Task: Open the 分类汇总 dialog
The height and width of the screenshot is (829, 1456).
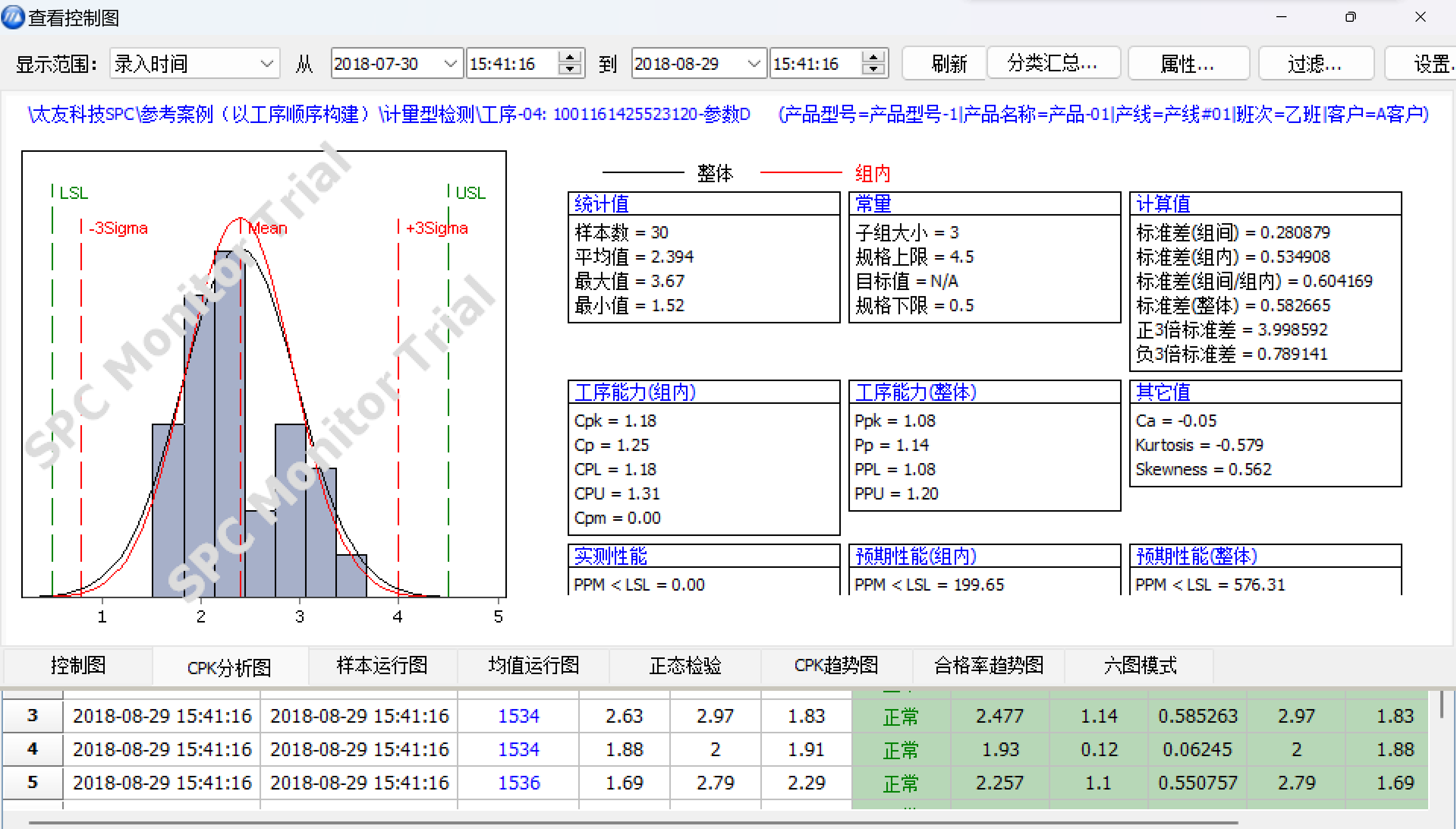Action: pyautogui.click(x=1053, y=63)
